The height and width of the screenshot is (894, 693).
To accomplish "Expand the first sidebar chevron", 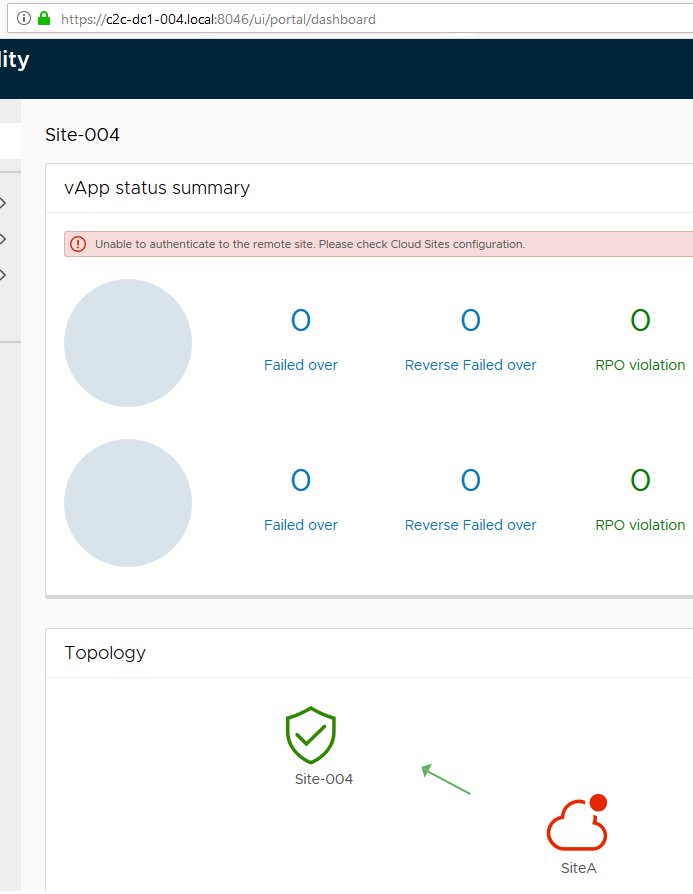I will (x=4, y=203).
